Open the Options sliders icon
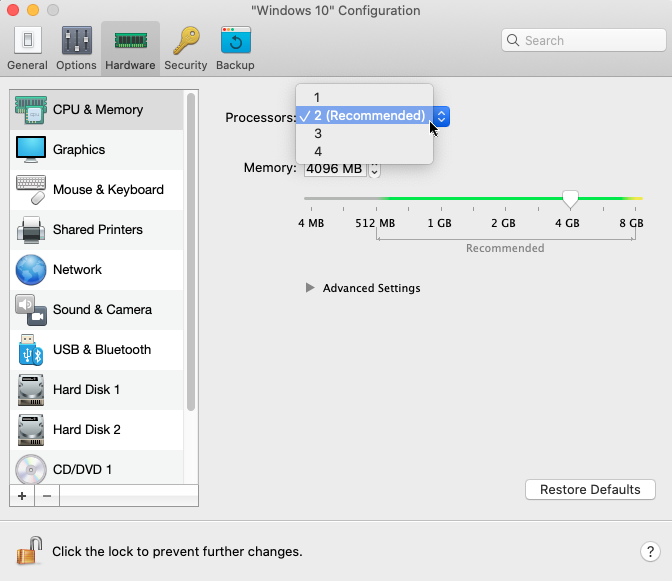The width and height of the screenshot is (672, 581). point(77,40)
